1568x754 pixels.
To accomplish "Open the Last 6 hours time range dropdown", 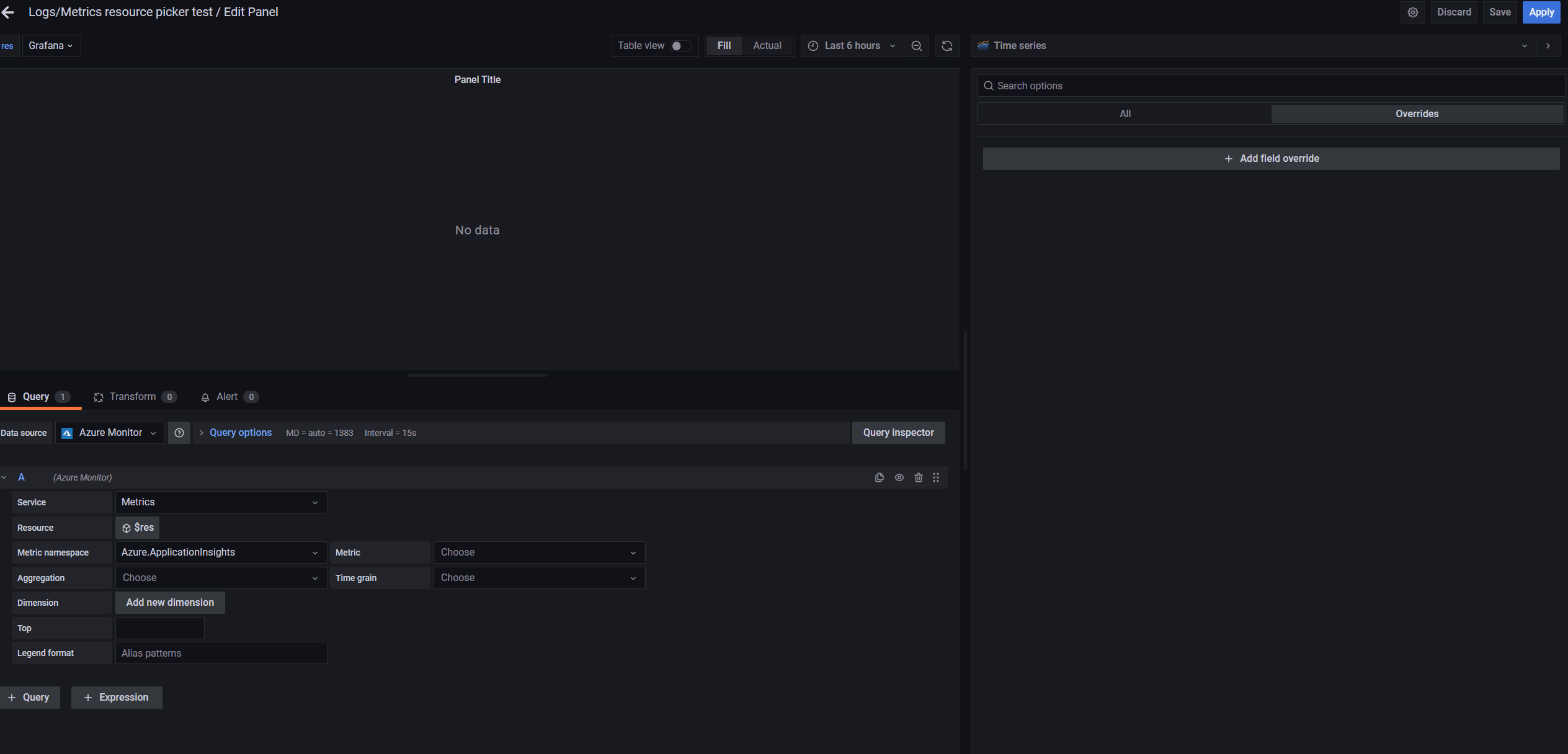I will pos(851,45).
